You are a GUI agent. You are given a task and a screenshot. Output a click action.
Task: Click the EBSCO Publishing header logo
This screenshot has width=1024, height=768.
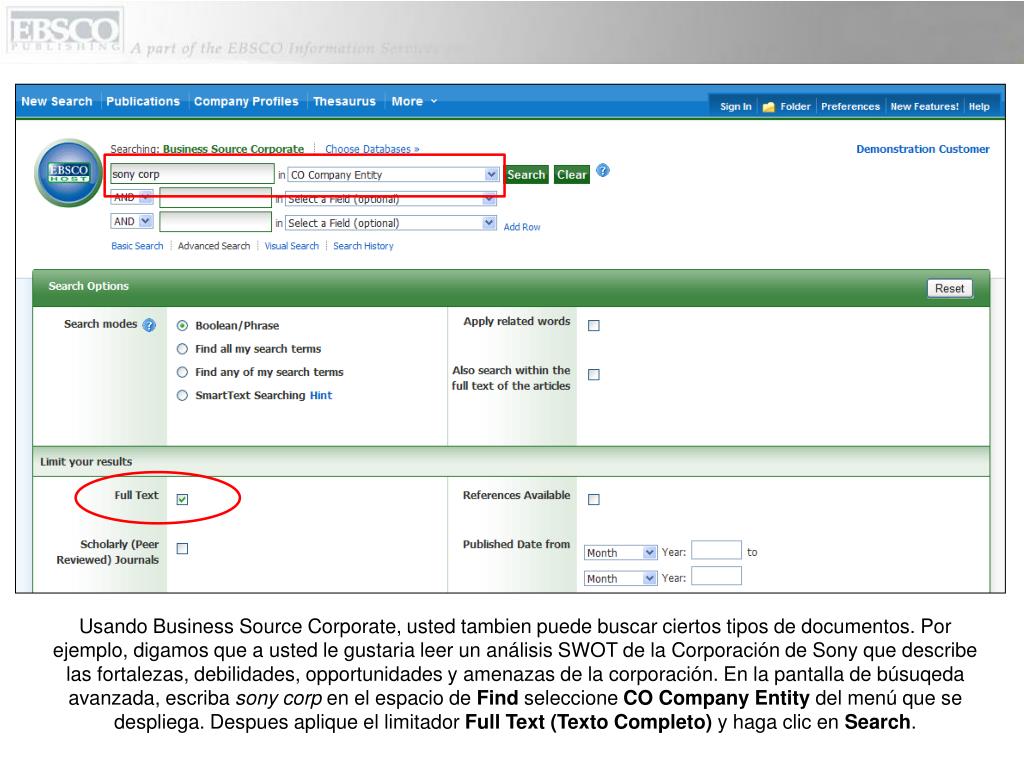(65, 30)
